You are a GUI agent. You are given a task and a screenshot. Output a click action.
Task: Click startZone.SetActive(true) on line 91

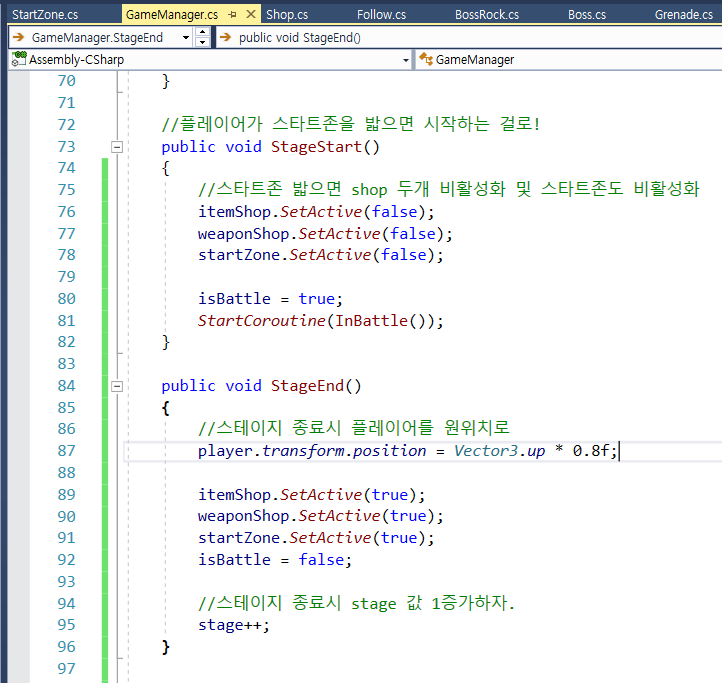tap(316, 538)
